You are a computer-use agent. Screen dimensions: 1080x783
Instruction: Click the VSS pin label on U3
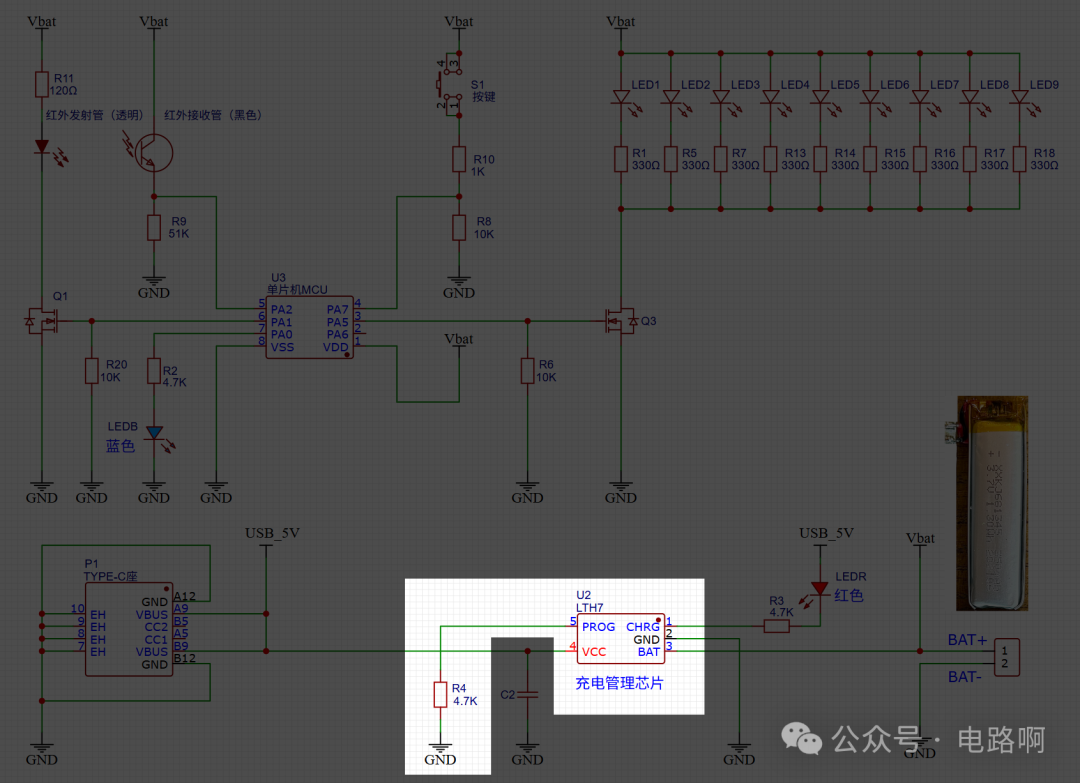point(282,347)
